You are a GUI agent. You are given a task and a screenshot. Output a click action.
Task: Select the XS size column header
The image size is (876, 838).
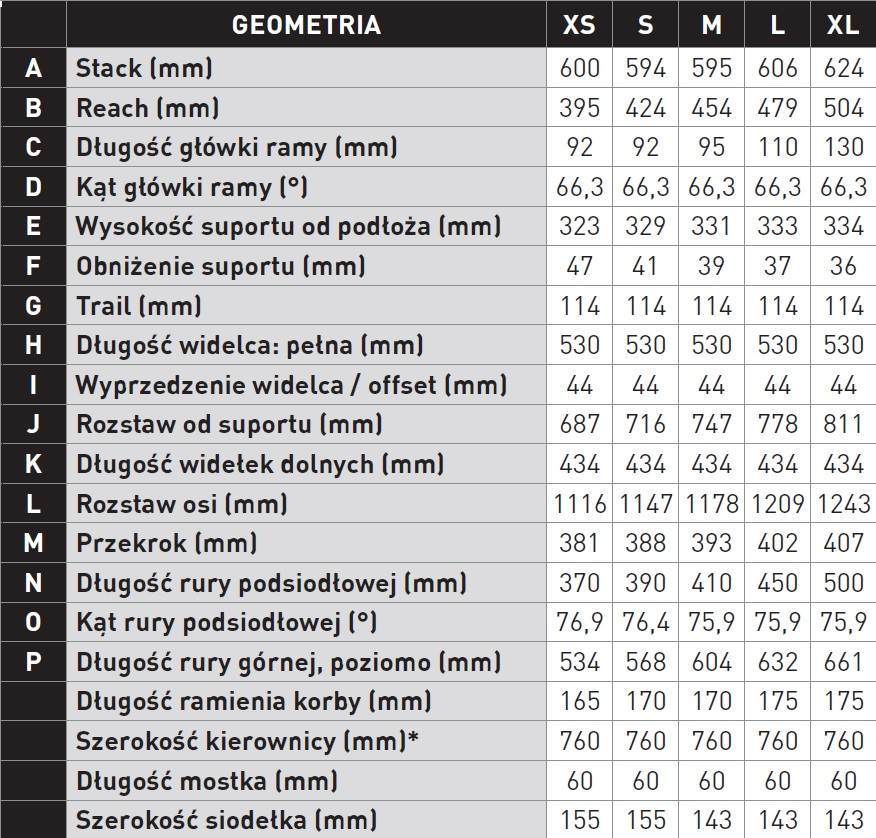tap(579, 25)
